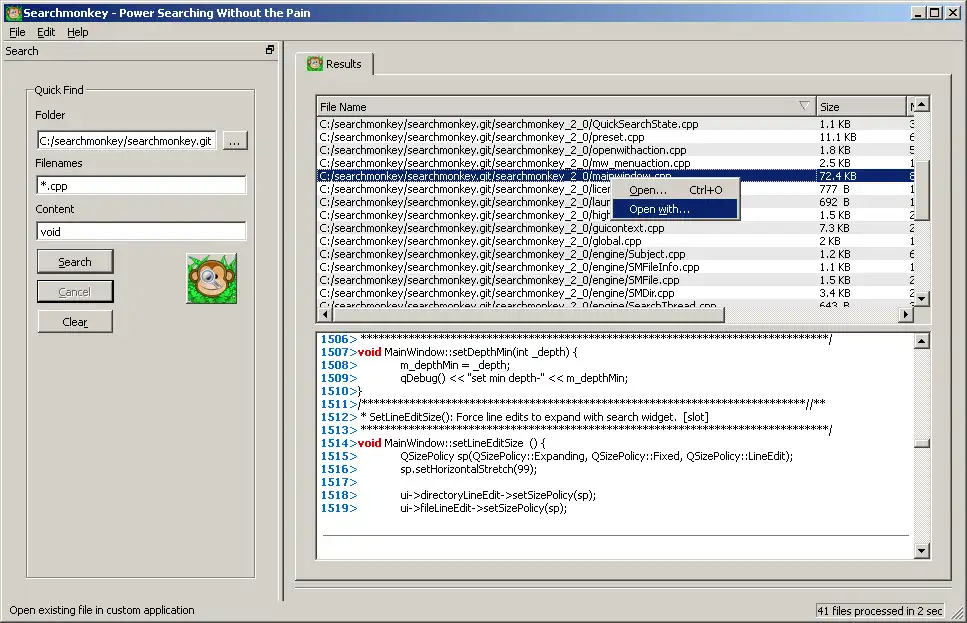Click the results vertical scrollbar thumb
967x623 pixels.
(x=921, y=189)
